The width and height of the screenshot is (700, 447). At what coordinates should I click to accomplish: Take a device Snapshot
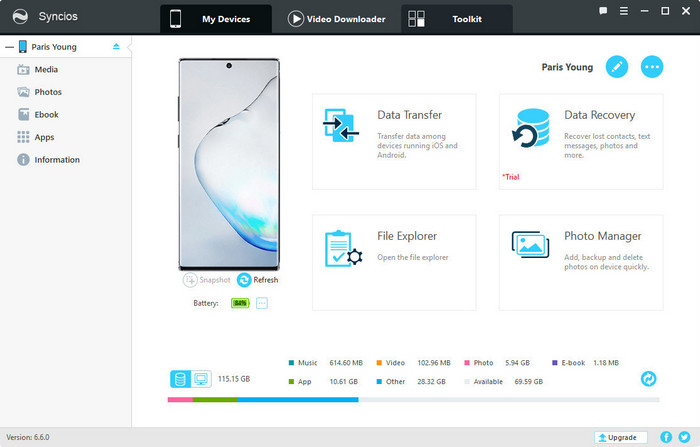[x=207, y=280]
